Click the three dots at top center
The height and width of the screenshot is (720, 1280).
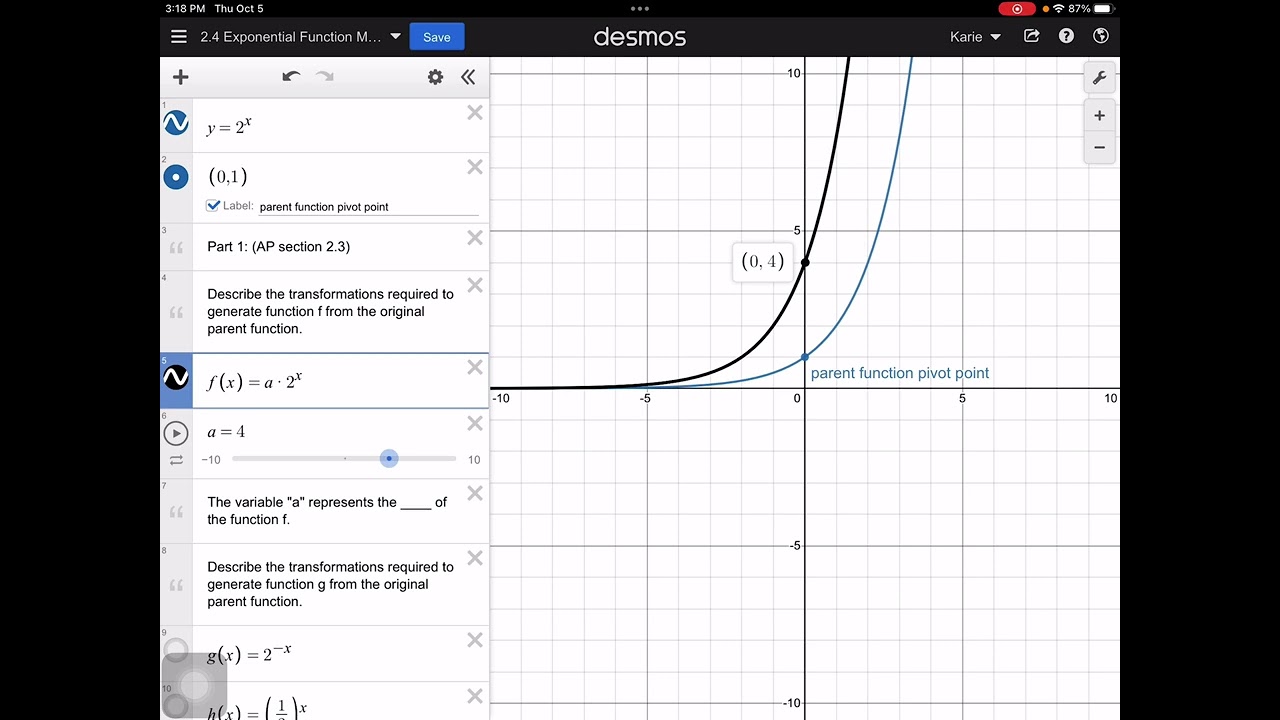[640, 8]
